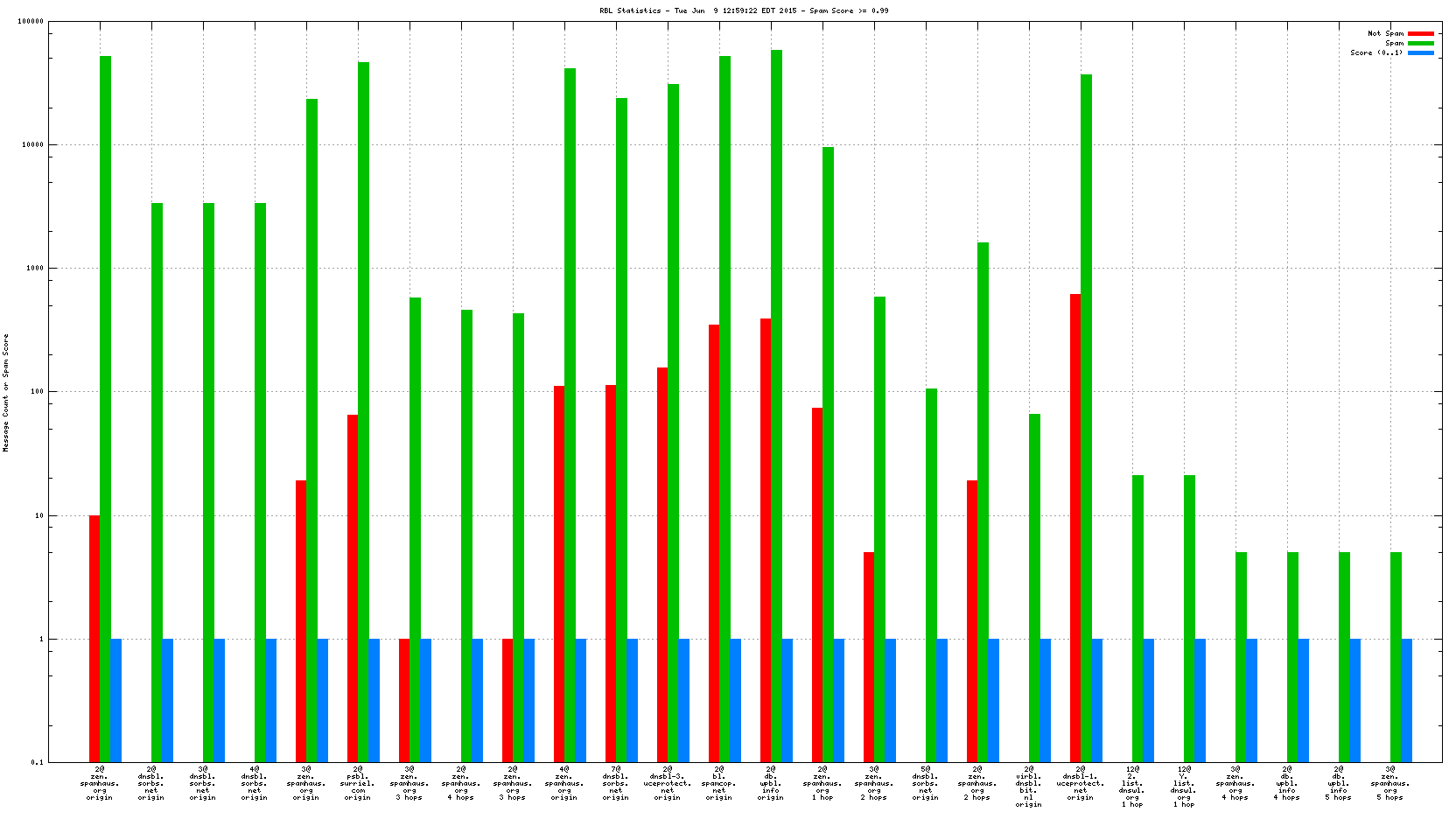This screenshot has width=1456, height=819.
Task: Click the blue Score (0..1) legend swatch
Action: [x=1420, y=52]
